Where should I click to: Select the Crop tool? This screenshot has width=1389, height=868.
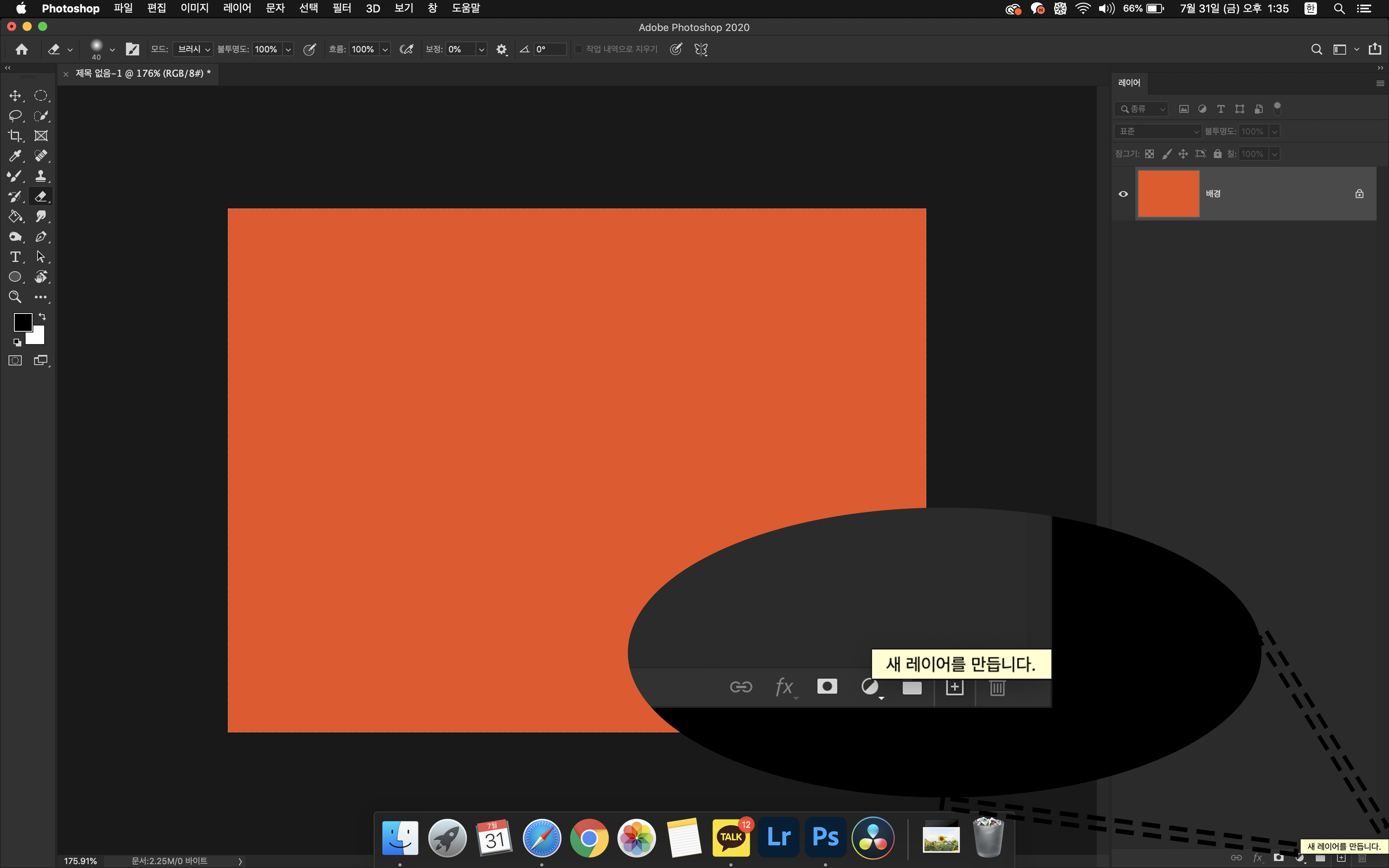(x=15, y=136)
